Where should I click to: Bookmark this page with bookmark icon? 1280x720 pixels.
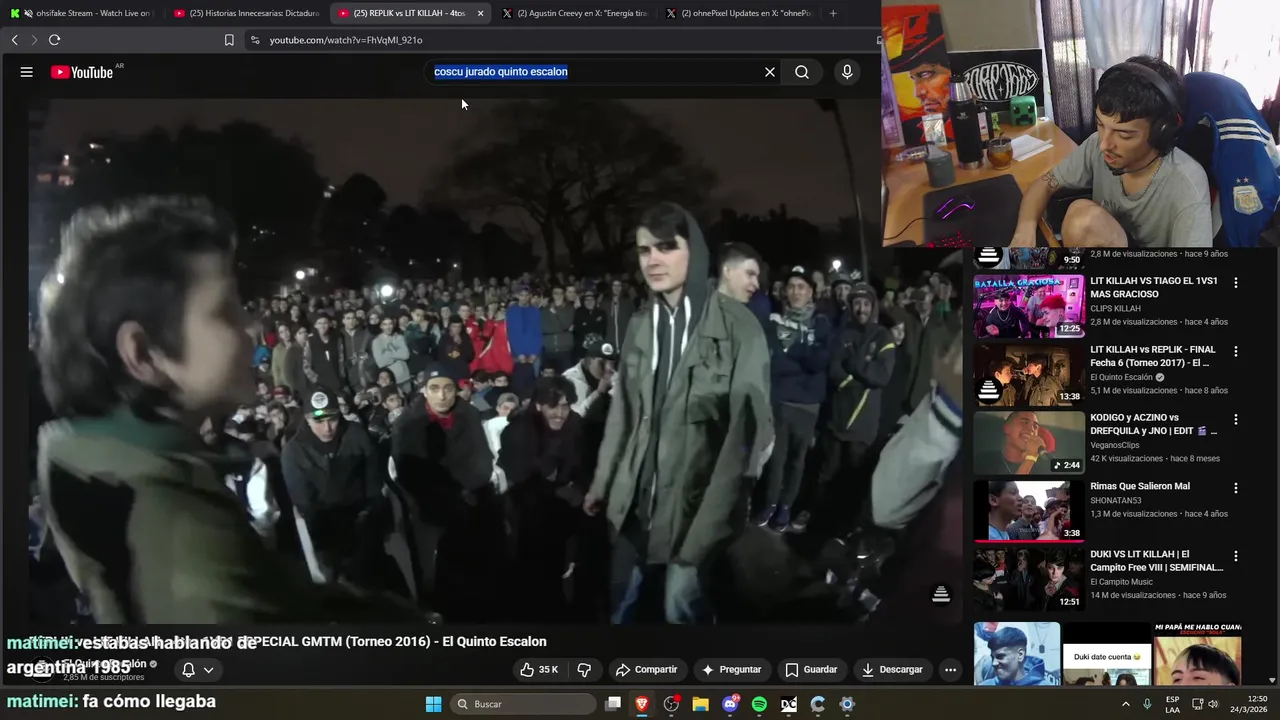click(x=229, y=40)
